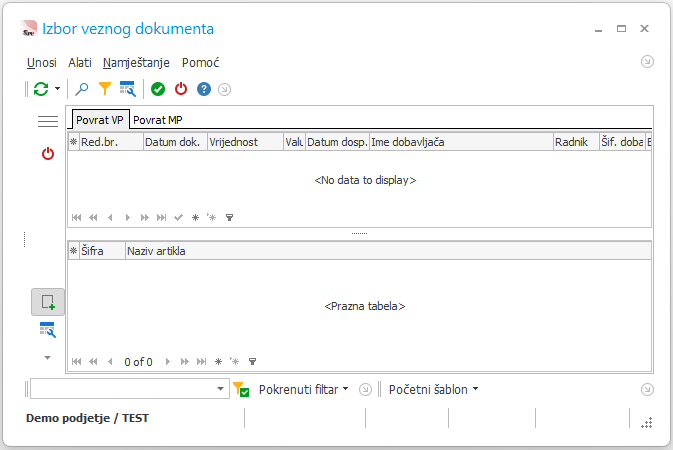Click the horizontal splitter between the grids
Screen dimensions: 673x450
359,234
